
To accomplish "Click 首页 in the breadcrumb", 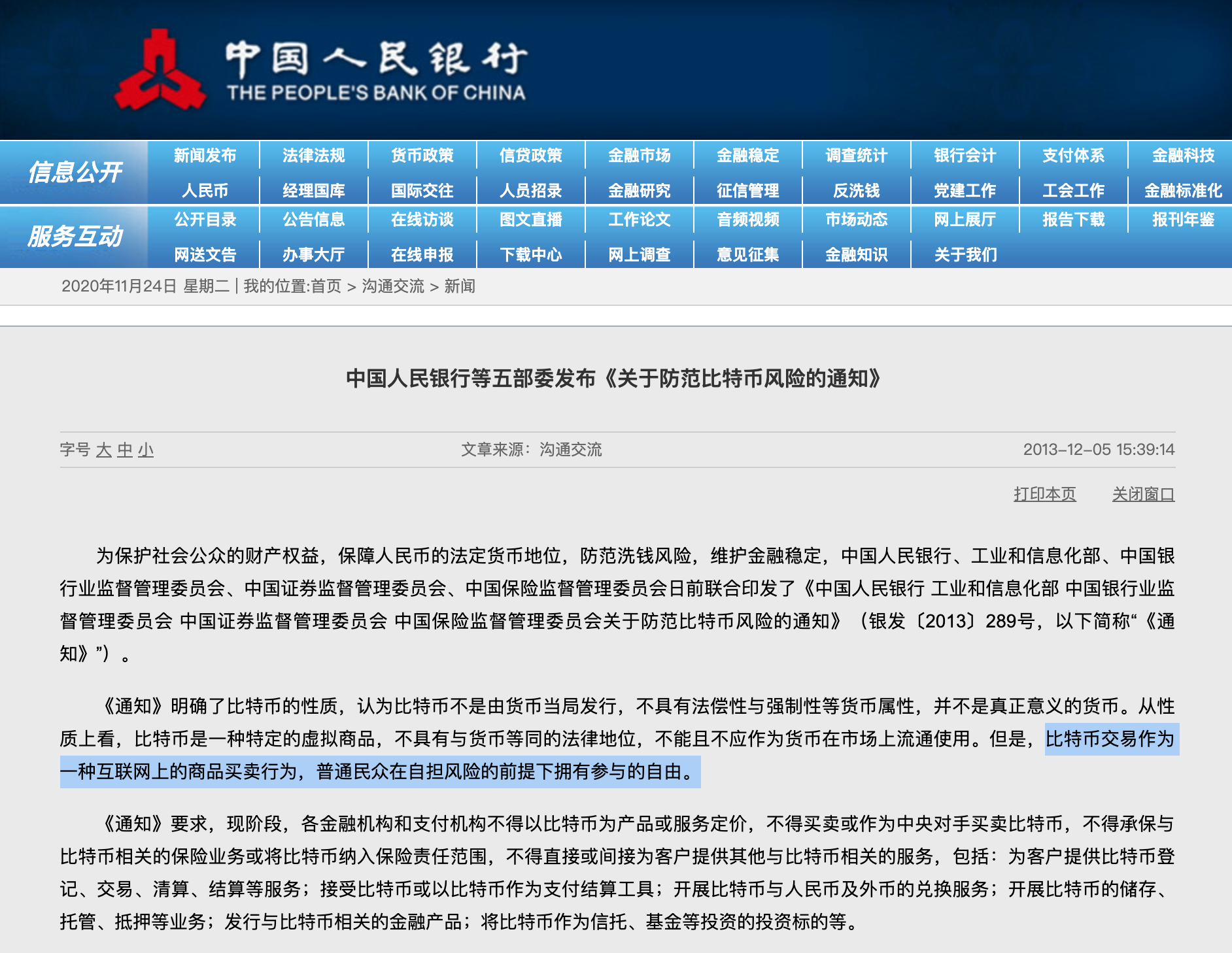I will [326, 286].
